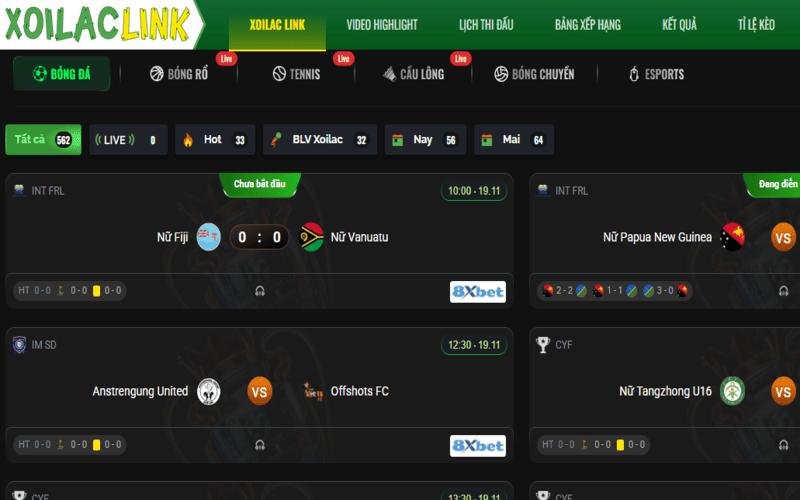This screenshot has height=500, width=800.
Task: Show today's matches with Nay filter
Action: (x=425, y=140)
